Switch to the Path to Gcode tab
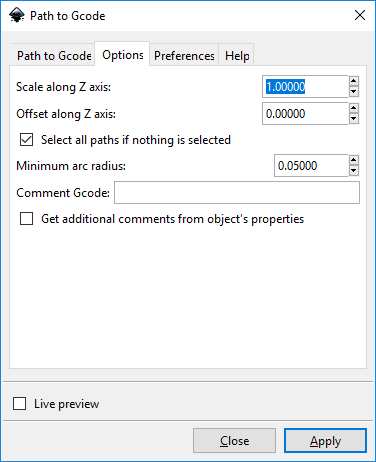 click(x=54, y=55)
